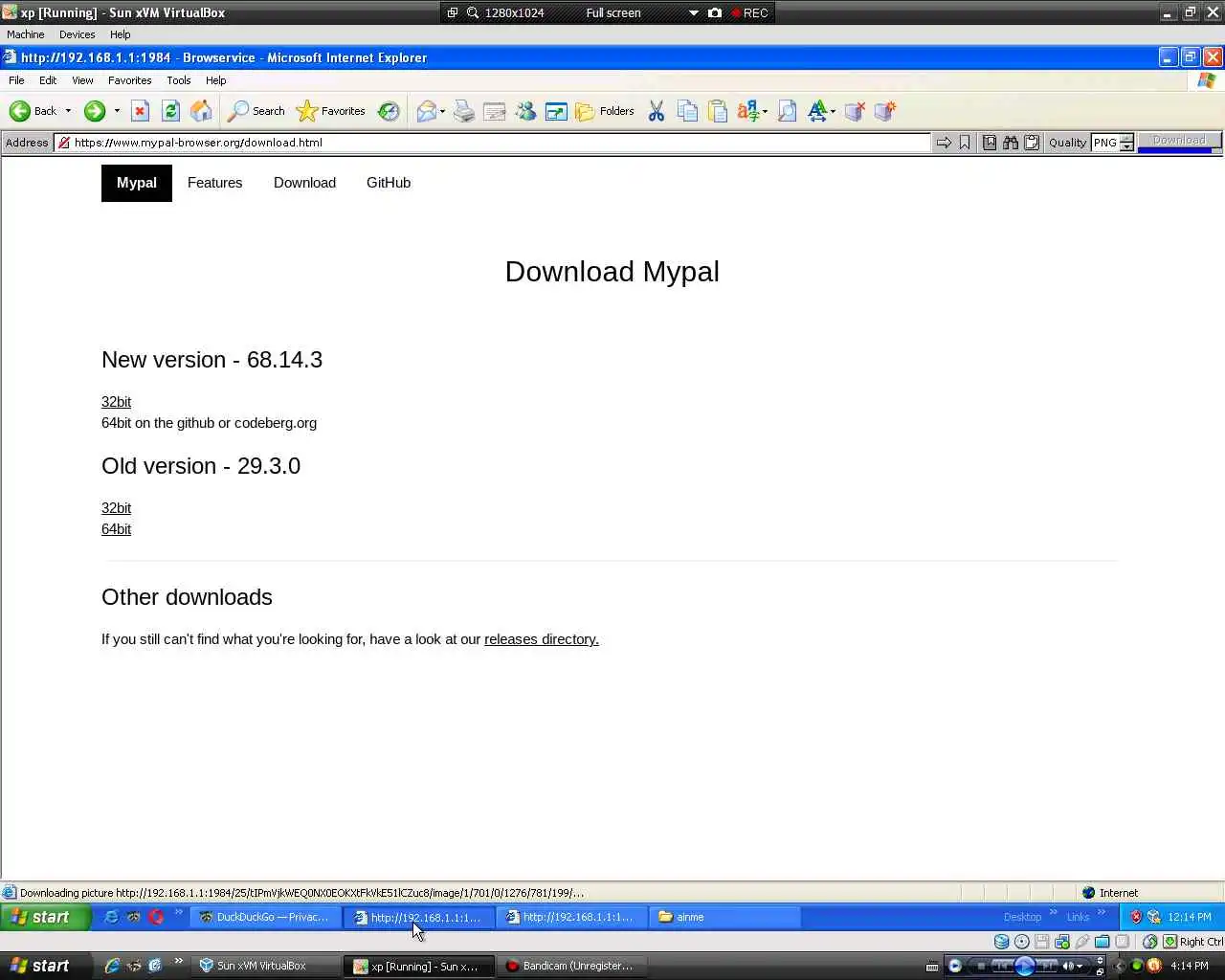
Task: Click the clipboard icon next to Quality
Action: tap(1032, 143)
